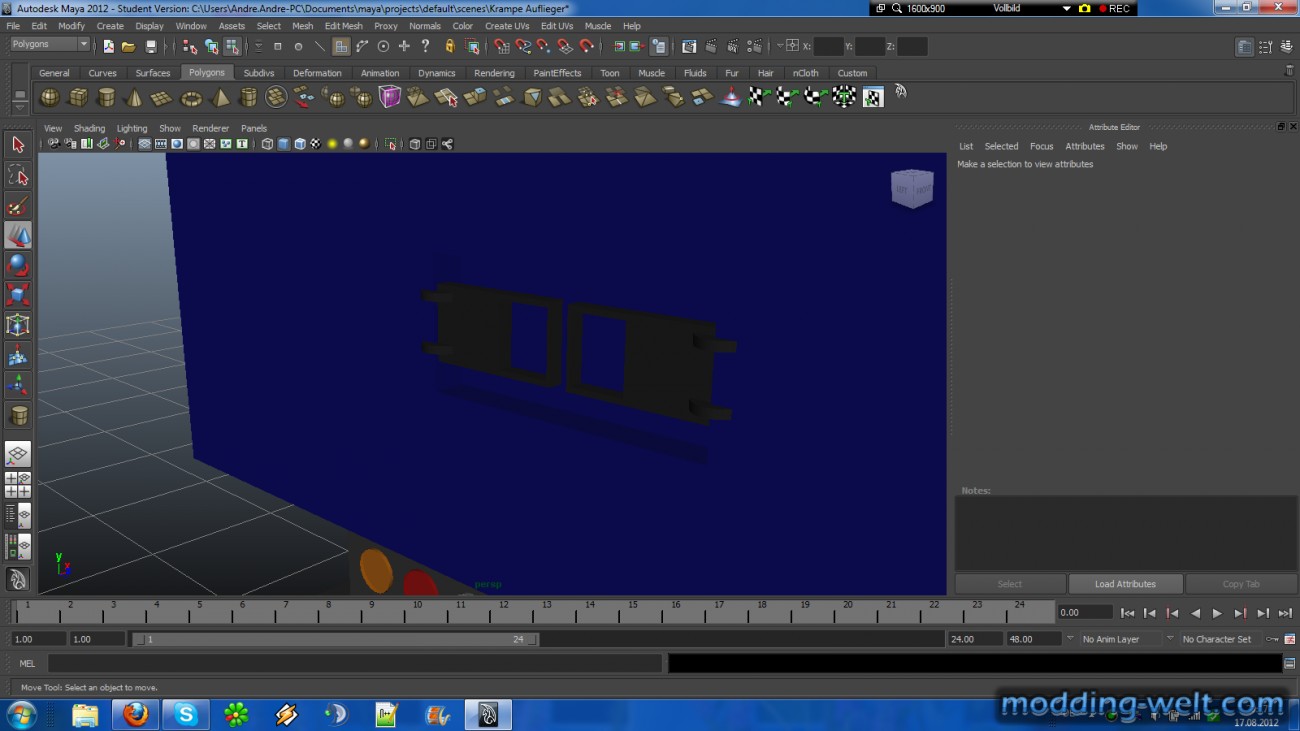Image resolution: width=1300 pixels, height=731 pixels.
Task: Open Firefox from the taskbar
Action: tap(135, 714)
